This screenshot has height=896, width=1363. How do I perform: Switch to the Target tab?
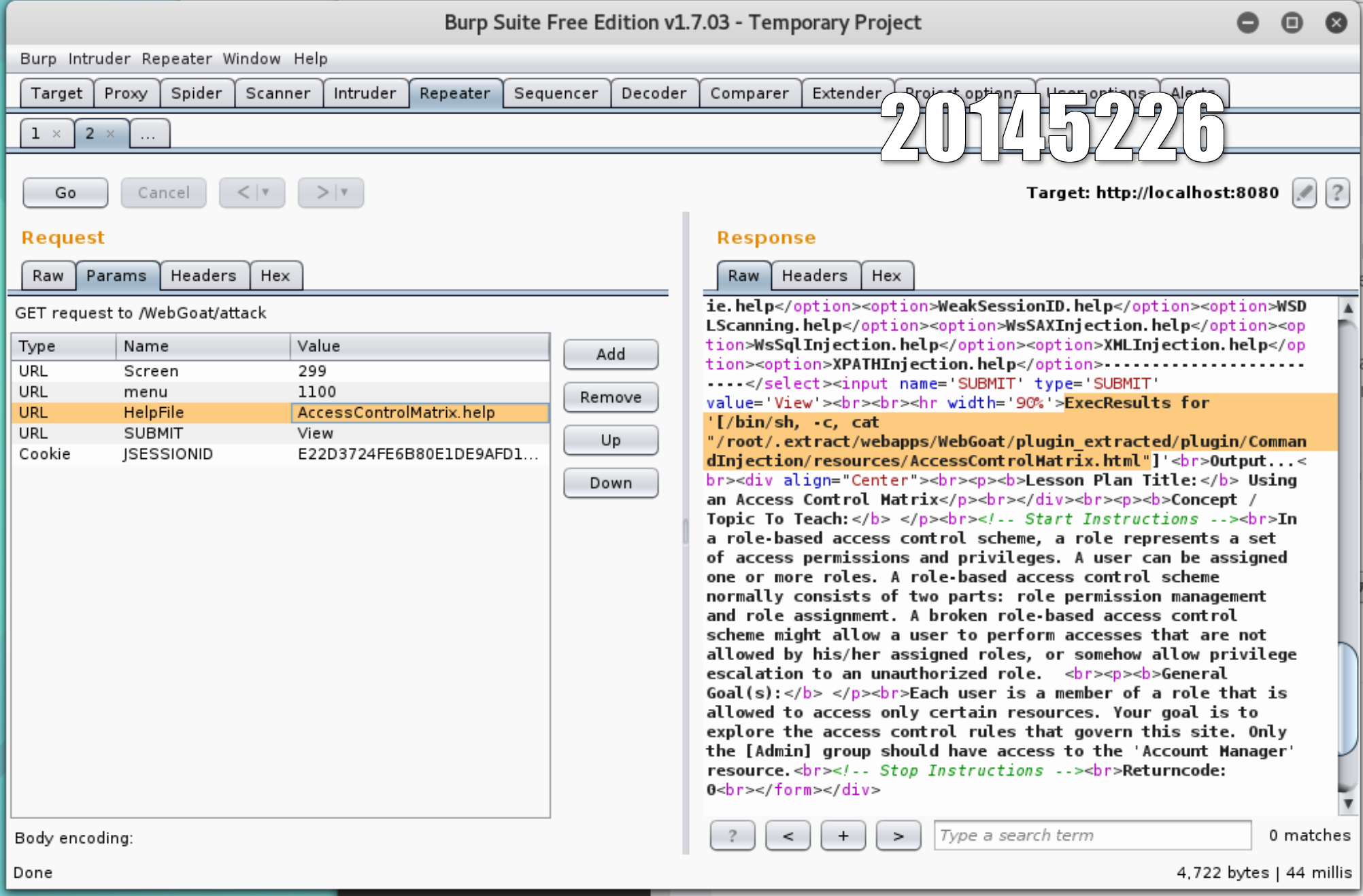pyautogui.click(x=56, y=93)
